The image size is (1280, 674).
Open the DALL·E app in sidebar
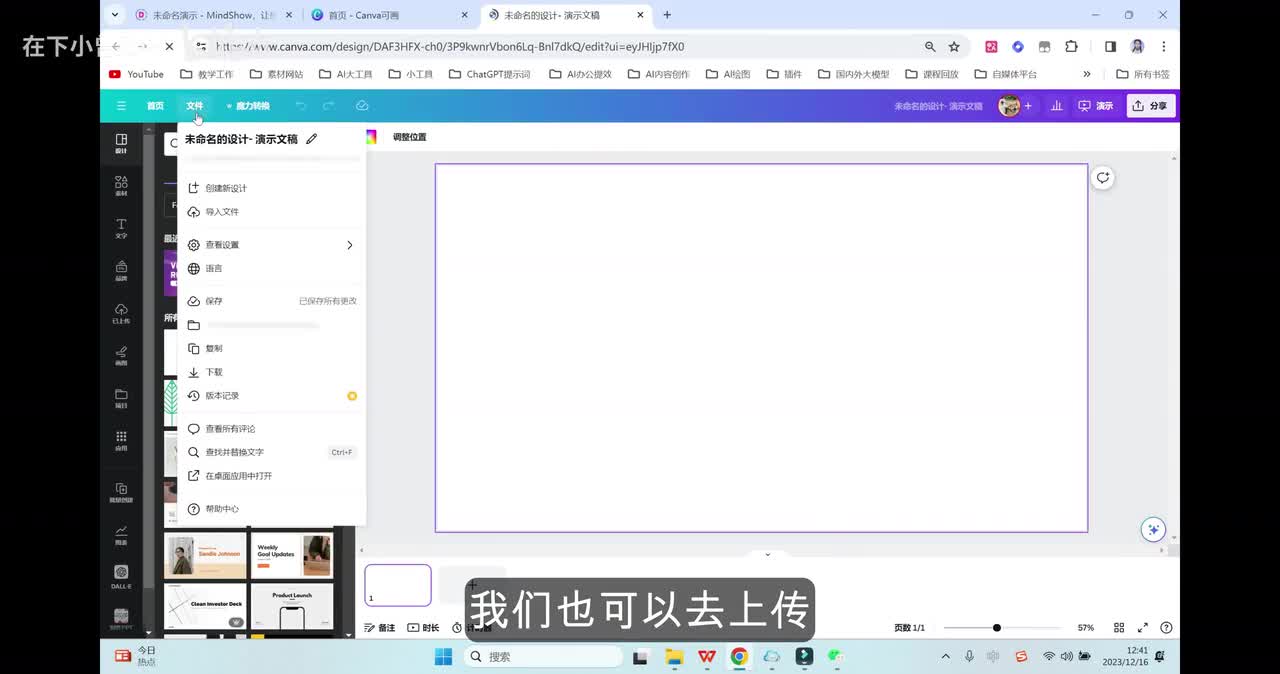coord(121,575)
